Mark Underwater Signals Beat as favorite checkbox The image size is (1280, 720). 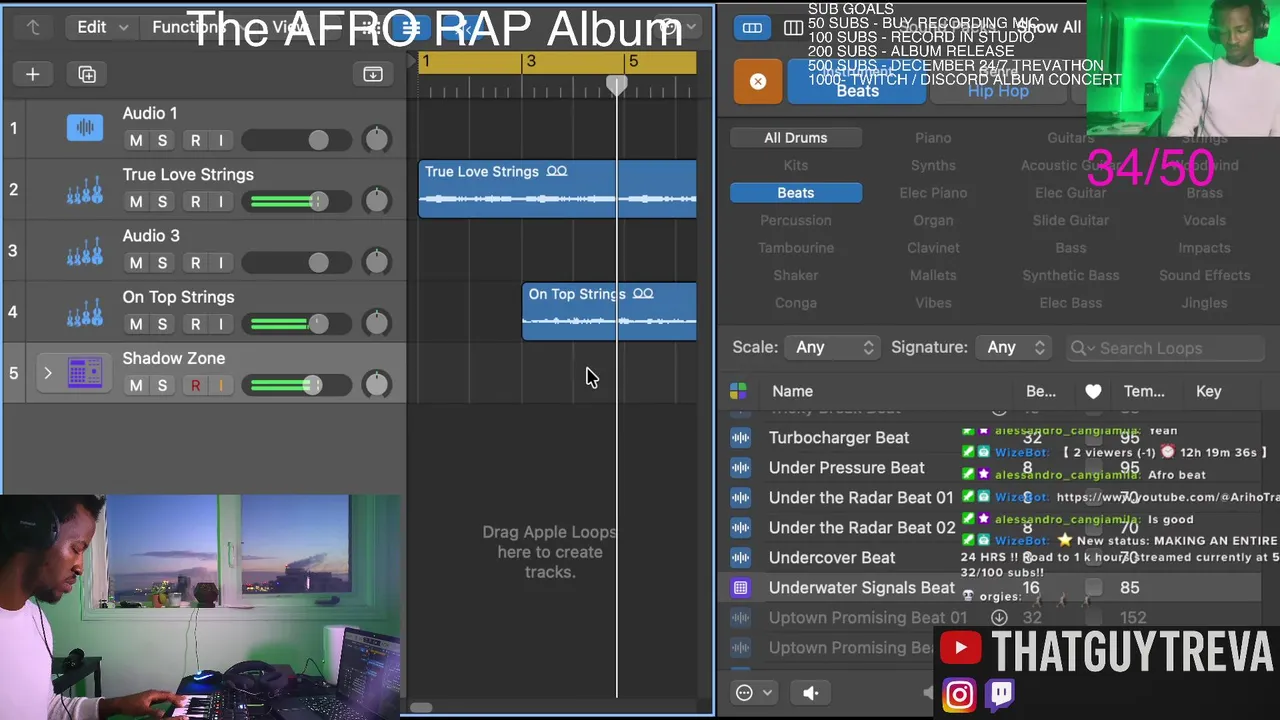[x=1094, y=587]
